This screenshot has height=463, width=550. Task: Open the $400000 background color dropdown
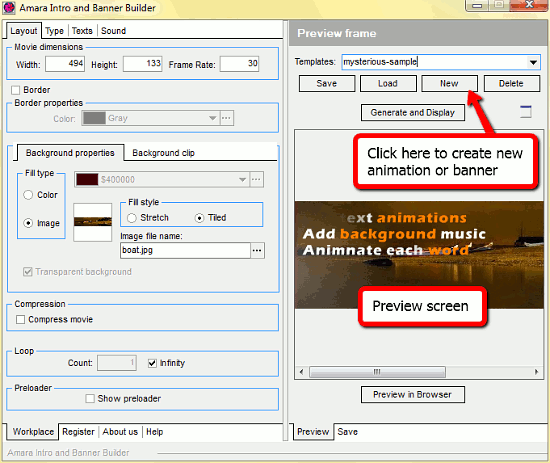tap(242, 180)
